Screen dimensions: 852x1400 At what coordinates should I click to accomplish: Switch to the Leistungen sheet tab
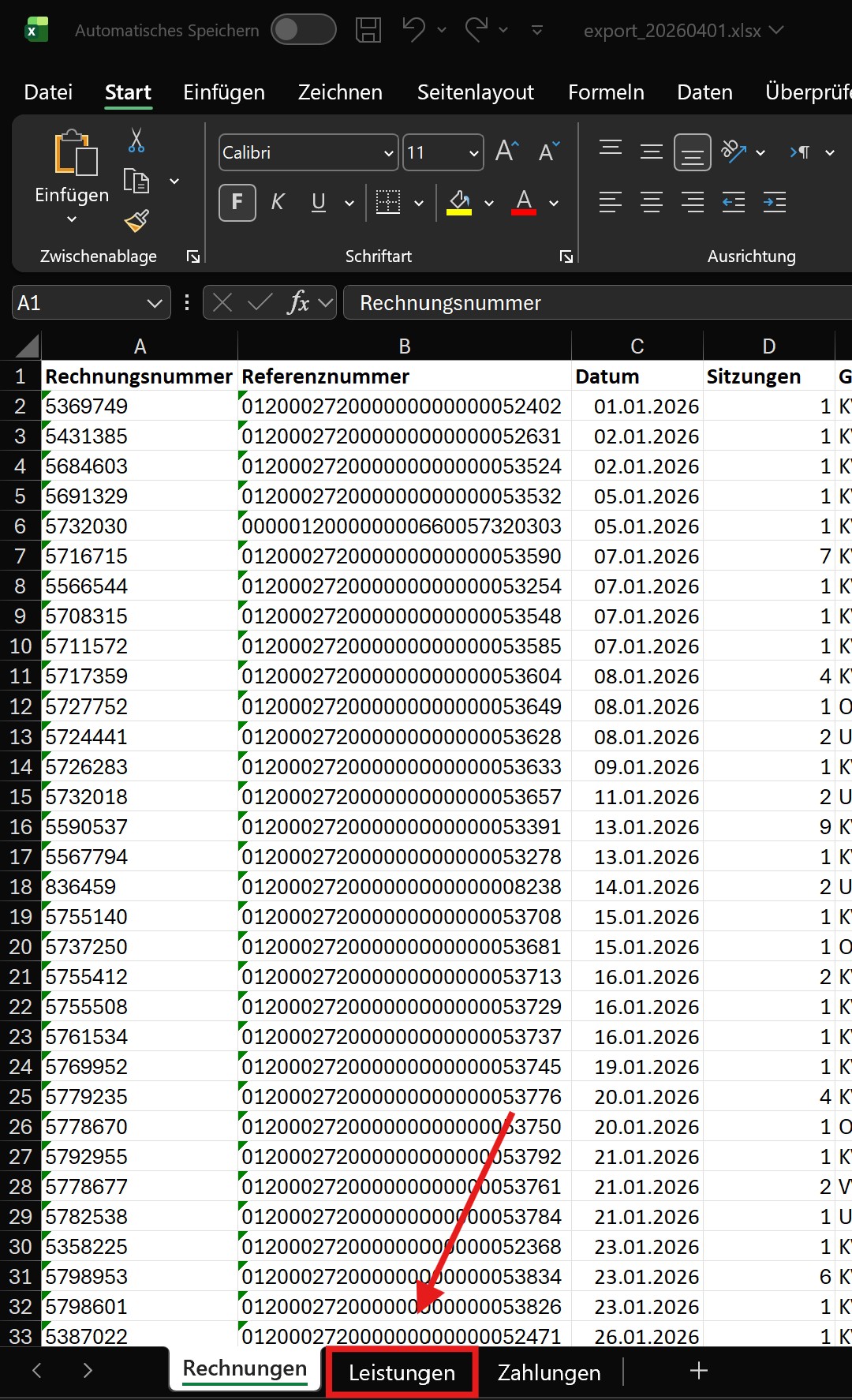click(x=402, y=1372)
